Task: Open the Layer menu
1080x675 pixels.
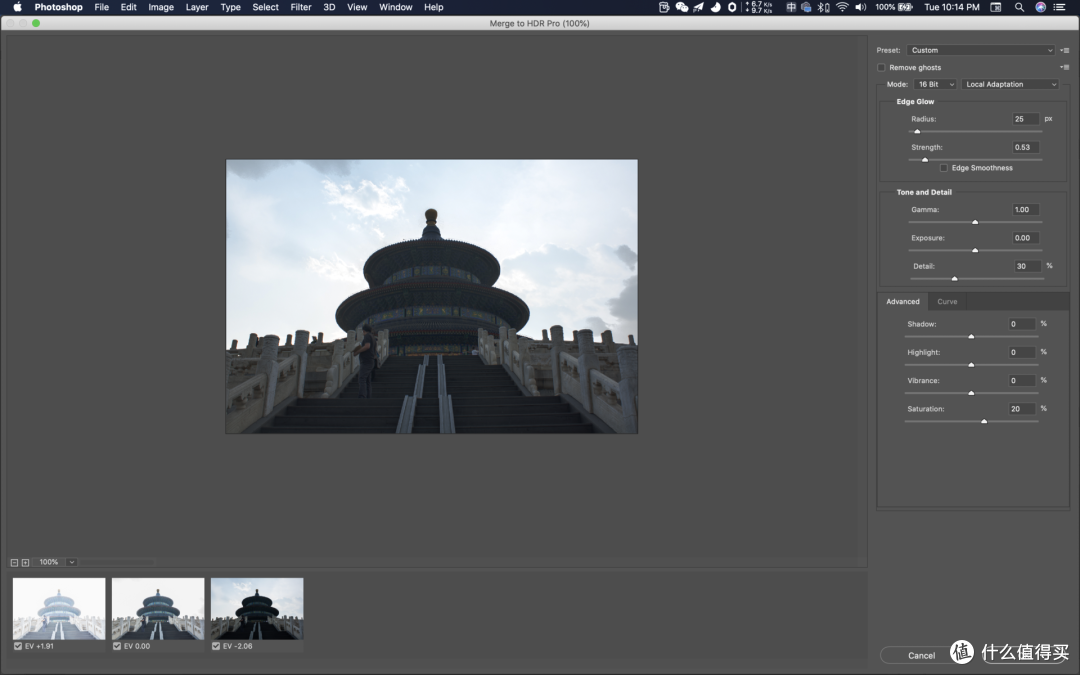Action: coord(197,7)
